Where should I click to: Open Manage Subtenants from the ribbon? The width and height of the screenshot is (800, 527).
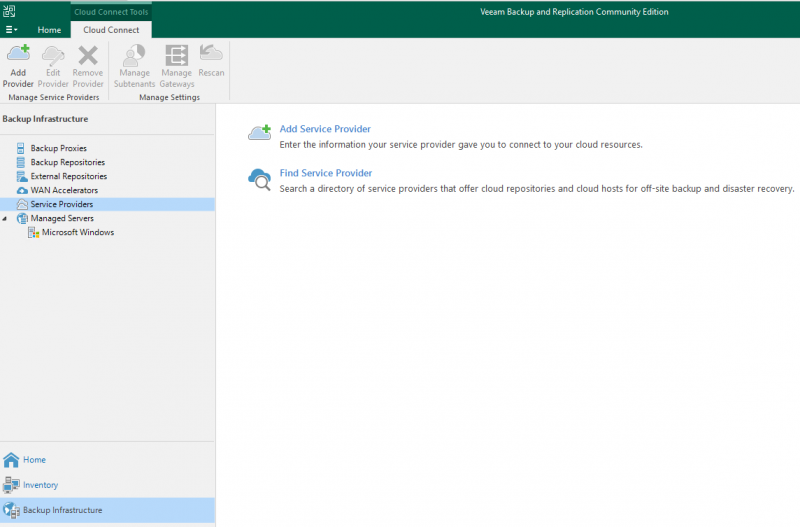coord(134,66)
